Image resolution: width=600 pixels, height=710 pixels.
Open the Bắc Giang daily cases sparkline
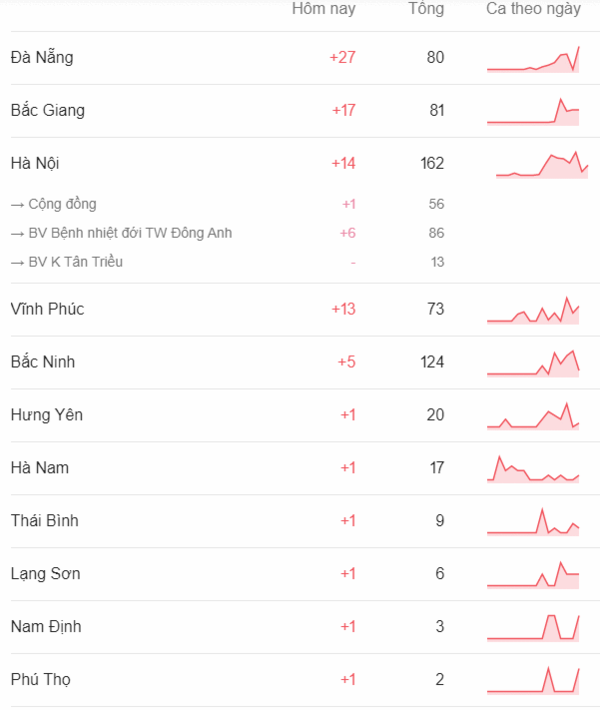point(533,112)
